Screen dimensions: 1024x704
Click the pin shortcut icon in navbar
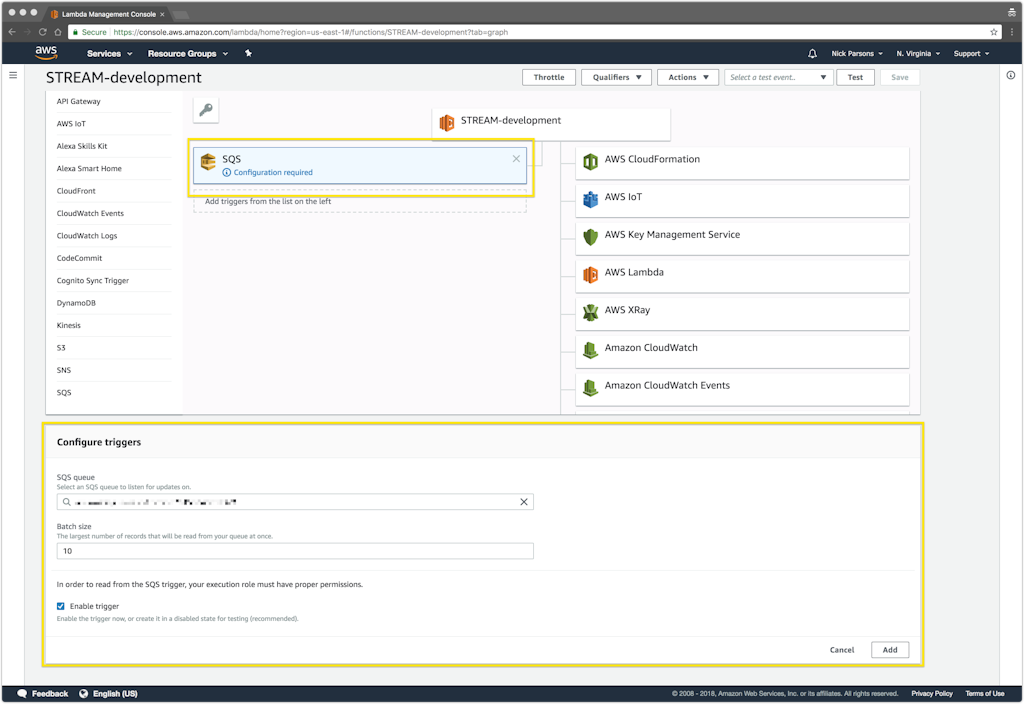248,53
